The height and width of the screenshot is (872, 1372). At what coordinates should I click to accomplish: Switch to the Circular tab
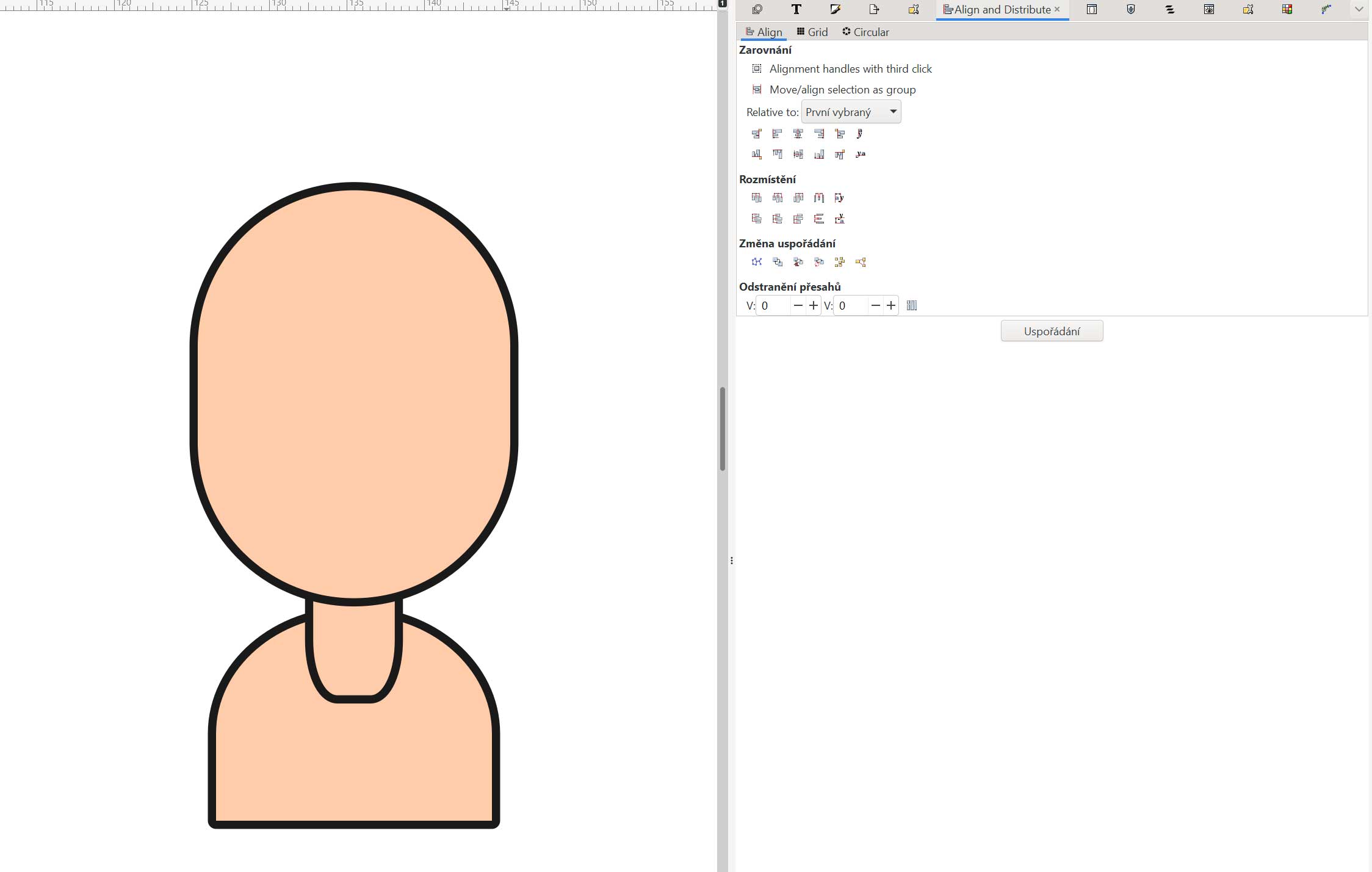coord(865,32)
